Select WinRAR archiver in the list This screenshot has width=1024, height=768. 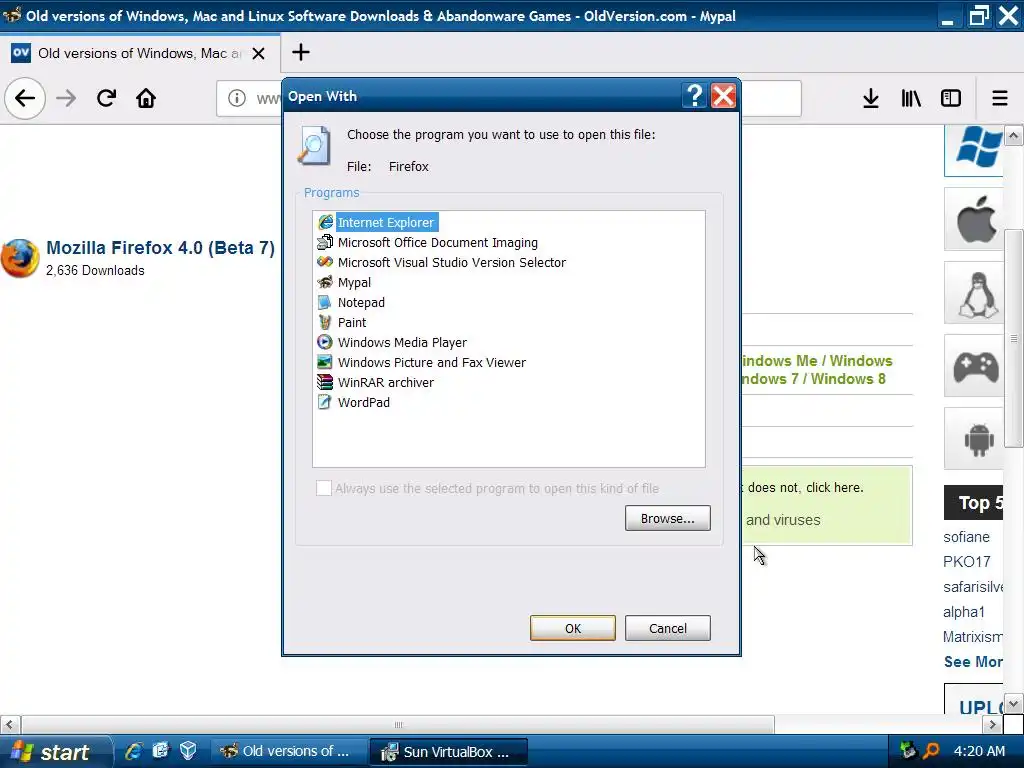pos(385,383)
